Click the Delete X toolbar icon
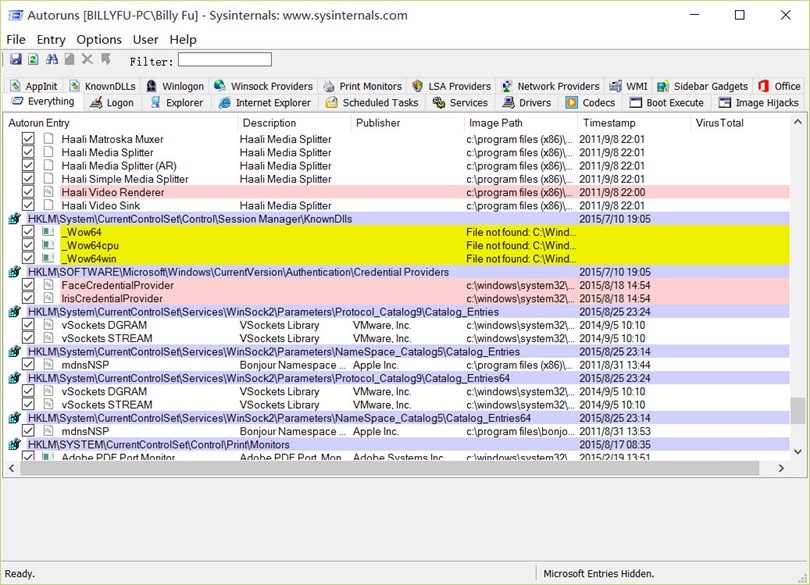This screenshot has height=585, width=810. click(87, 59)
